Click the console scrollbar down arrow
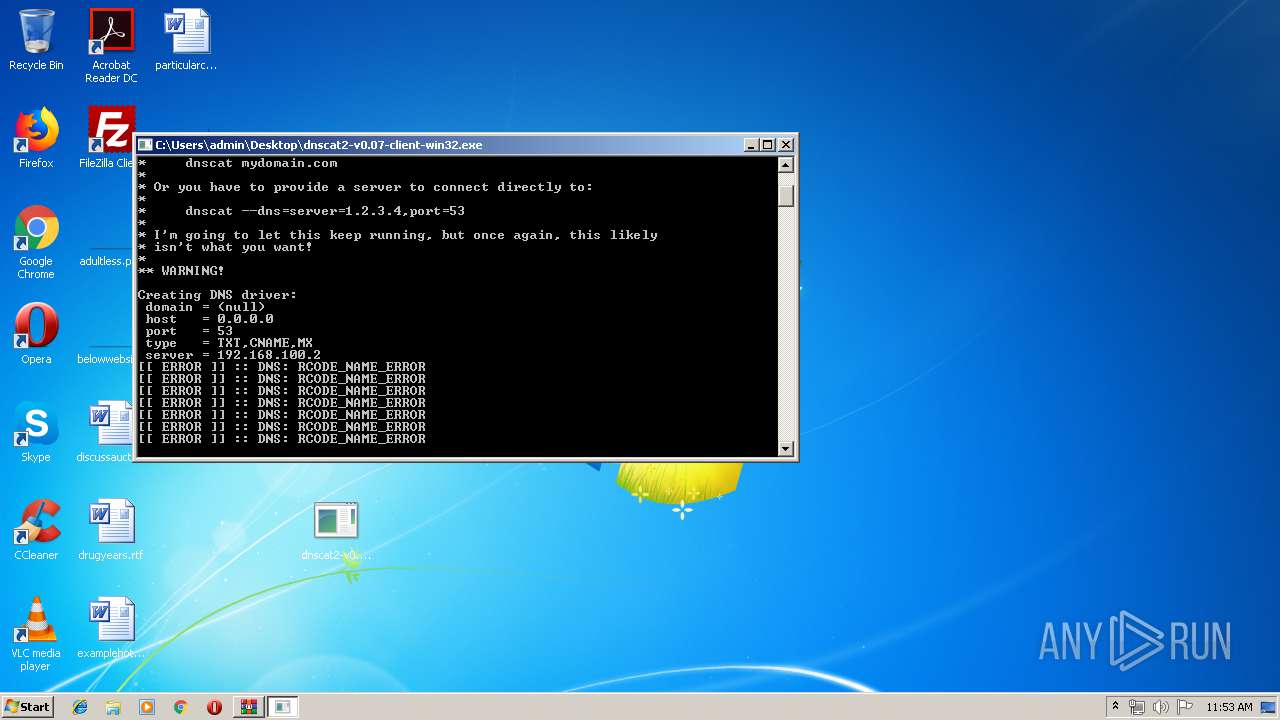Viewport: 1280px width, 720px height. click(786, 449)
